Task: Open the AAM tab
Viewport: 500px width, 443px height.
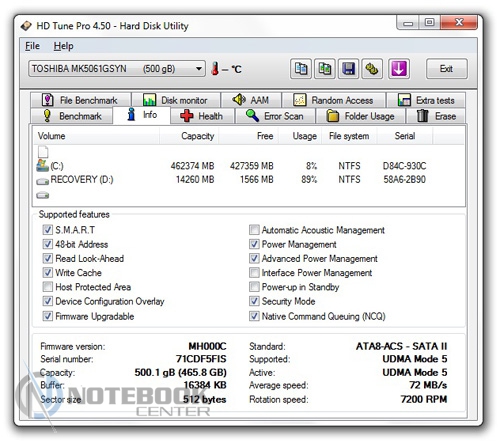Action: pyautogui.click(x=251, y=100)
